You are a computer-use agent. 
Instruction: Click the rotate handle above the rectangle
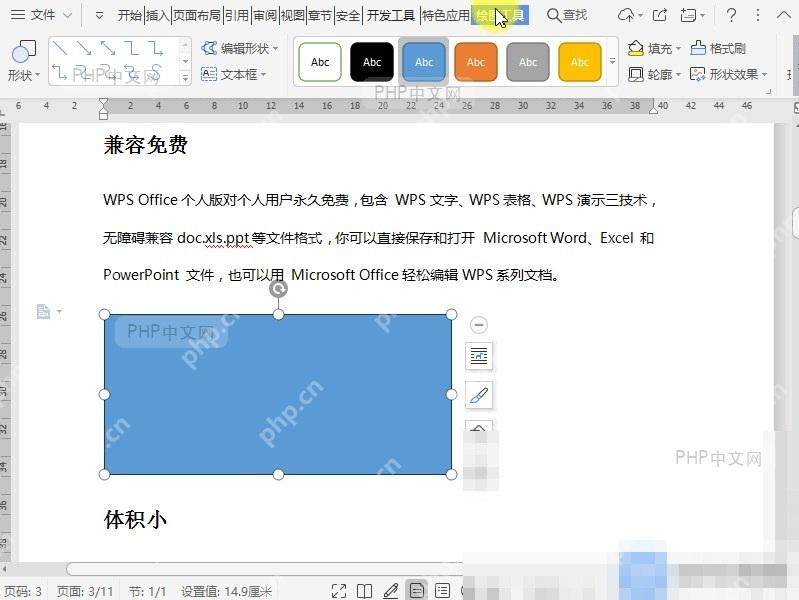point(278,289)
